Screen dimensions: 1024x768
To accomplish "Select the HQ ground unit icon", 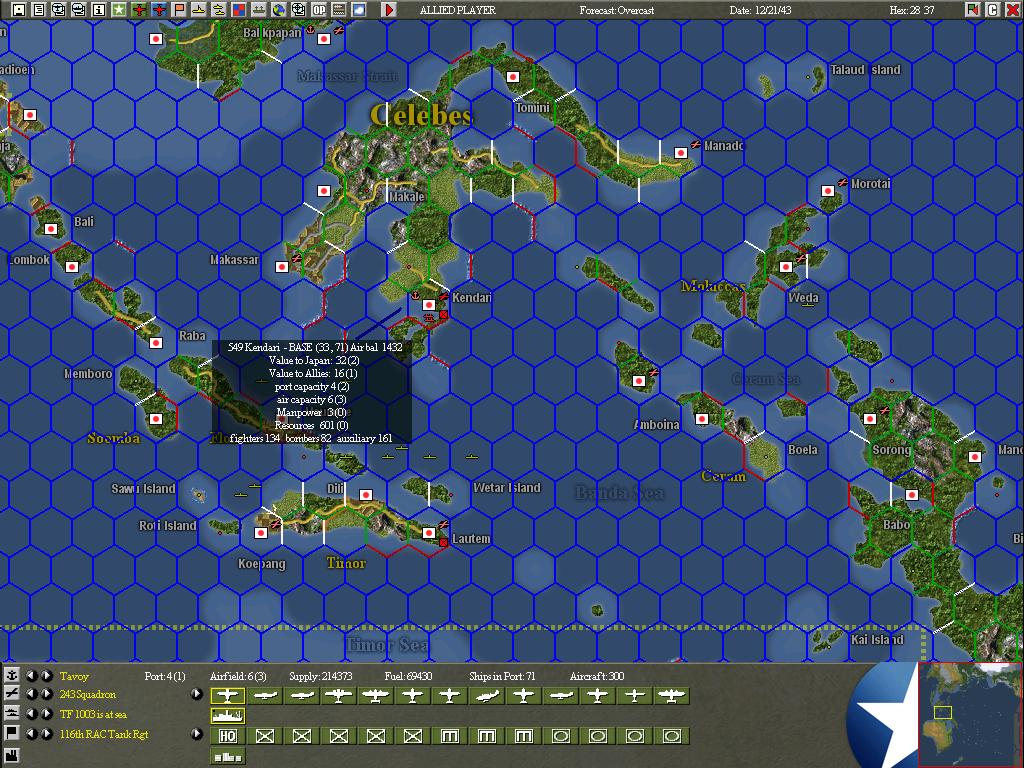I will (x=227, y=736).
